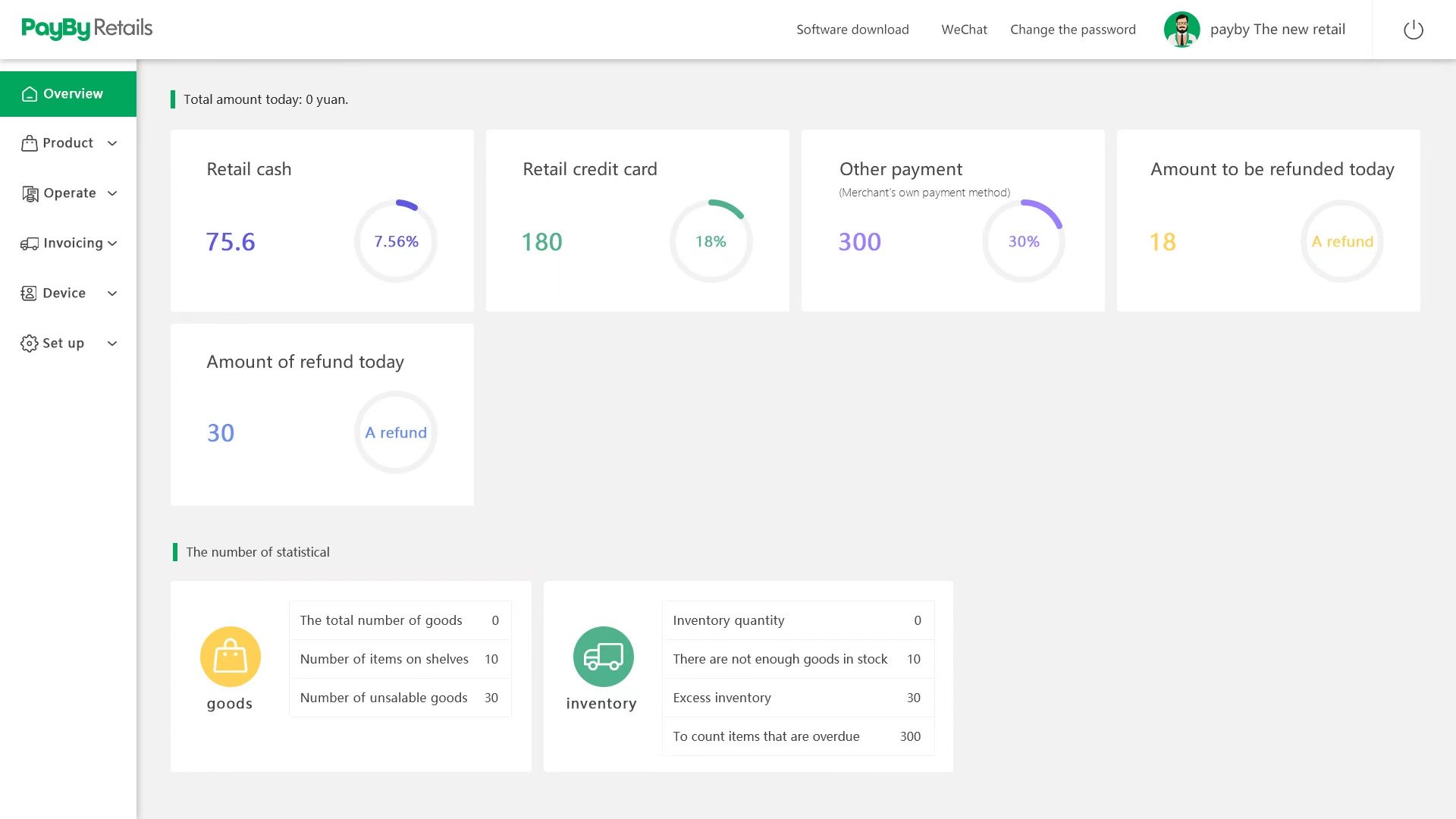Click the green inventory truck icon
The height and width of the screenshot is (819, 1456).
tap(603, 657)
